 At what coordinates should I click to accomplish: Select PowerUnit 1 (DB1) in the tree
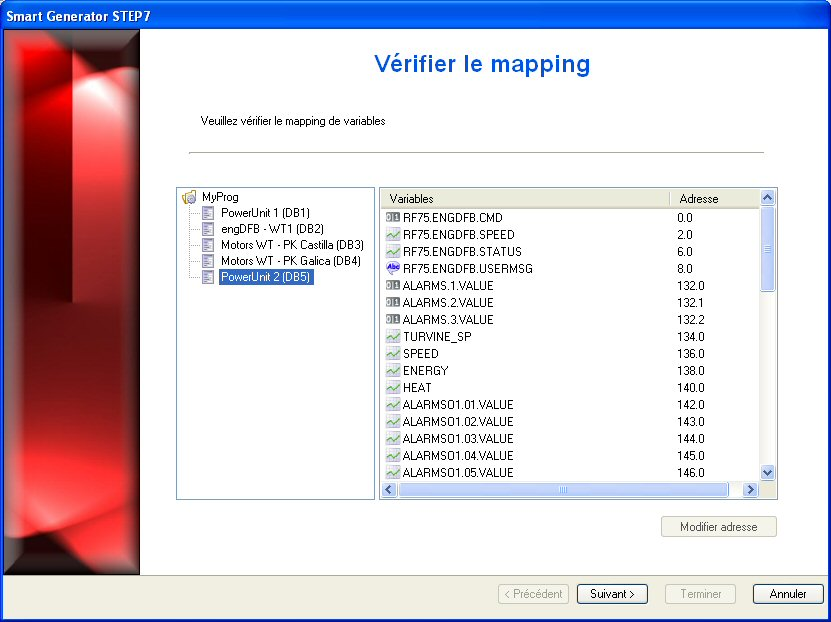pyautogui.click(x=265, y=213)
